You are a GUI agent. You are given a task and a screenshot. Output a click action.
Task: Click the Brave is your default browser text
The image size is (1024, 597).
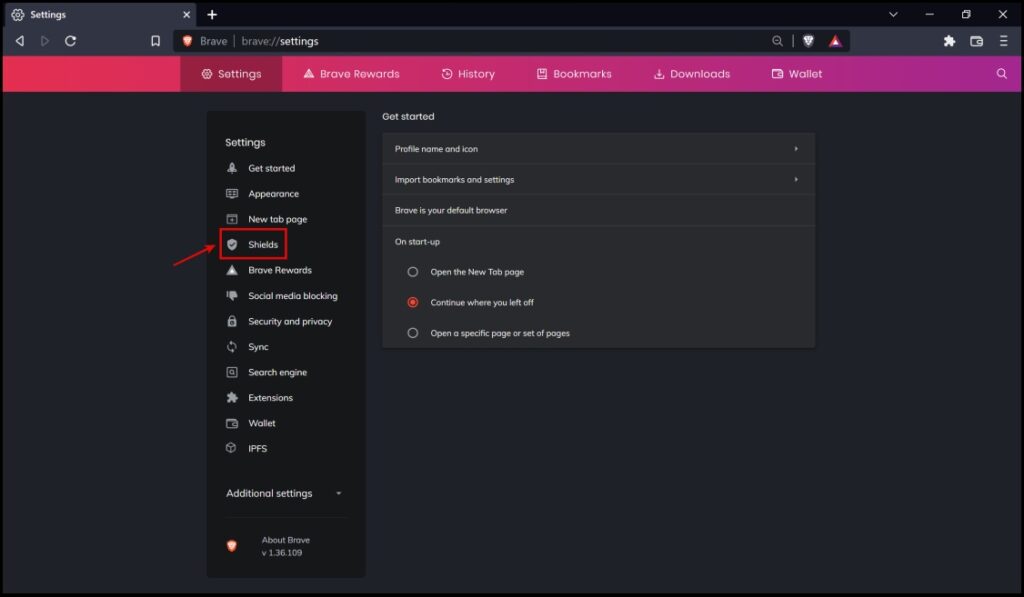451,210
